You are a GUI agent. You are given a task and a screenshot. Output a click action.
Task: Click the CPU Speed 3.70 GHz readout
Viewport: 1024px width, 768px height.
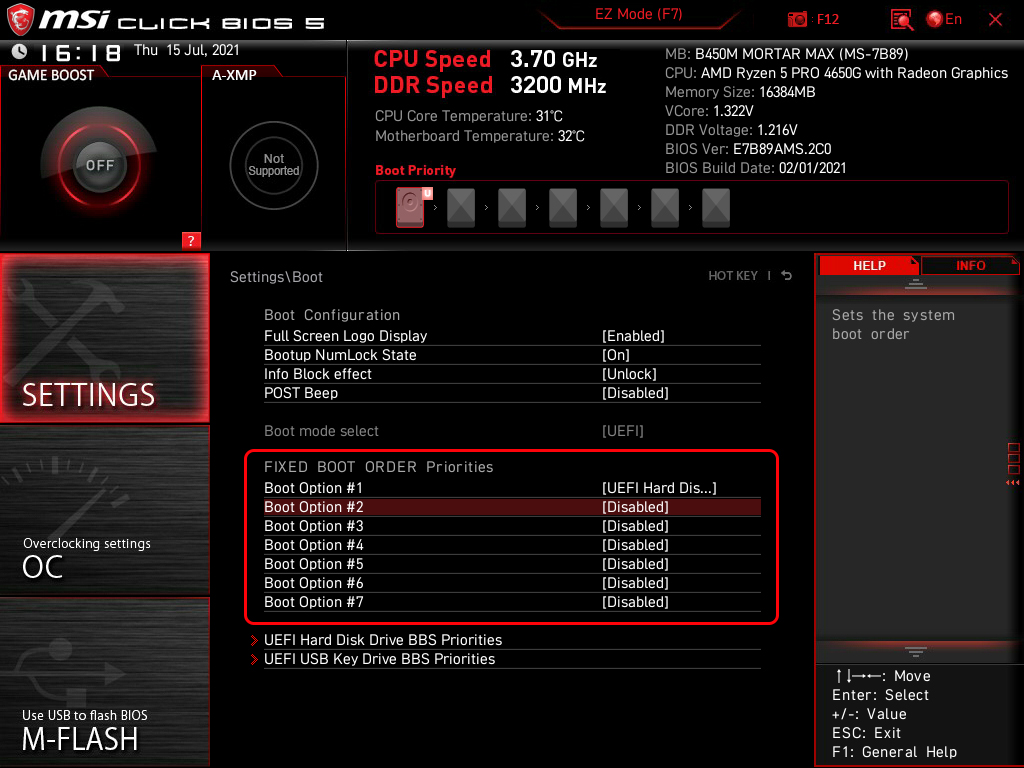click(x=485, y=59)
